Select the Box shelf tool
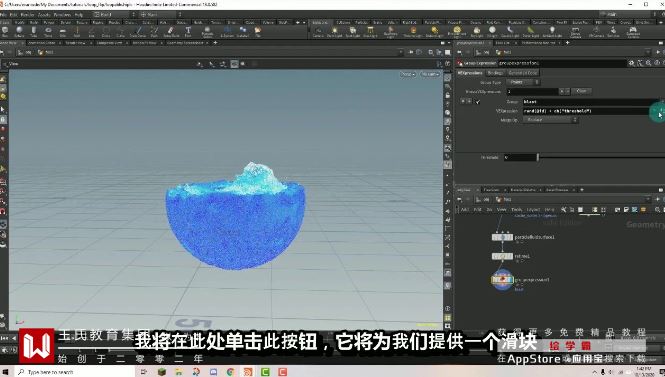Viewport: 665px width, 377px height. 5,31
